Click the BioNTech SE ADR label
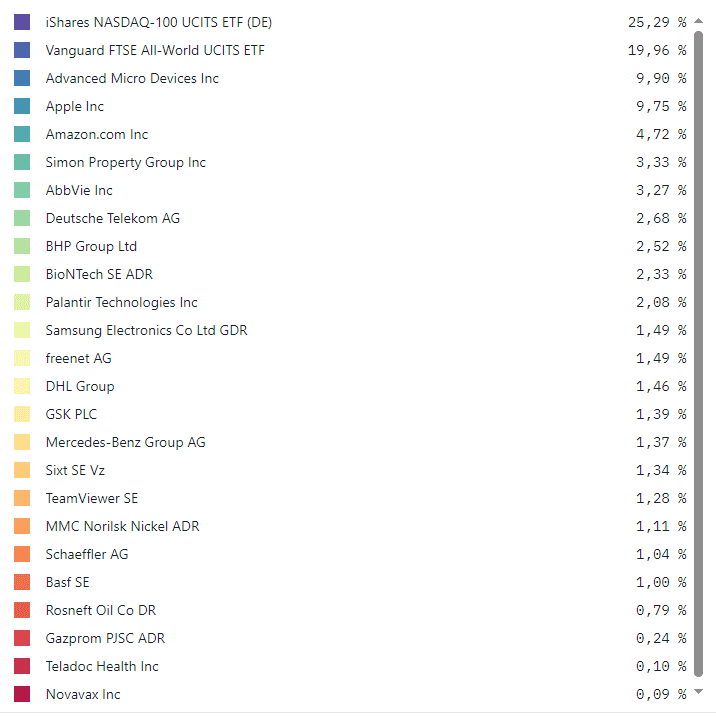The width and height of the screenshot is (716, 716). (x=100, y=274)
